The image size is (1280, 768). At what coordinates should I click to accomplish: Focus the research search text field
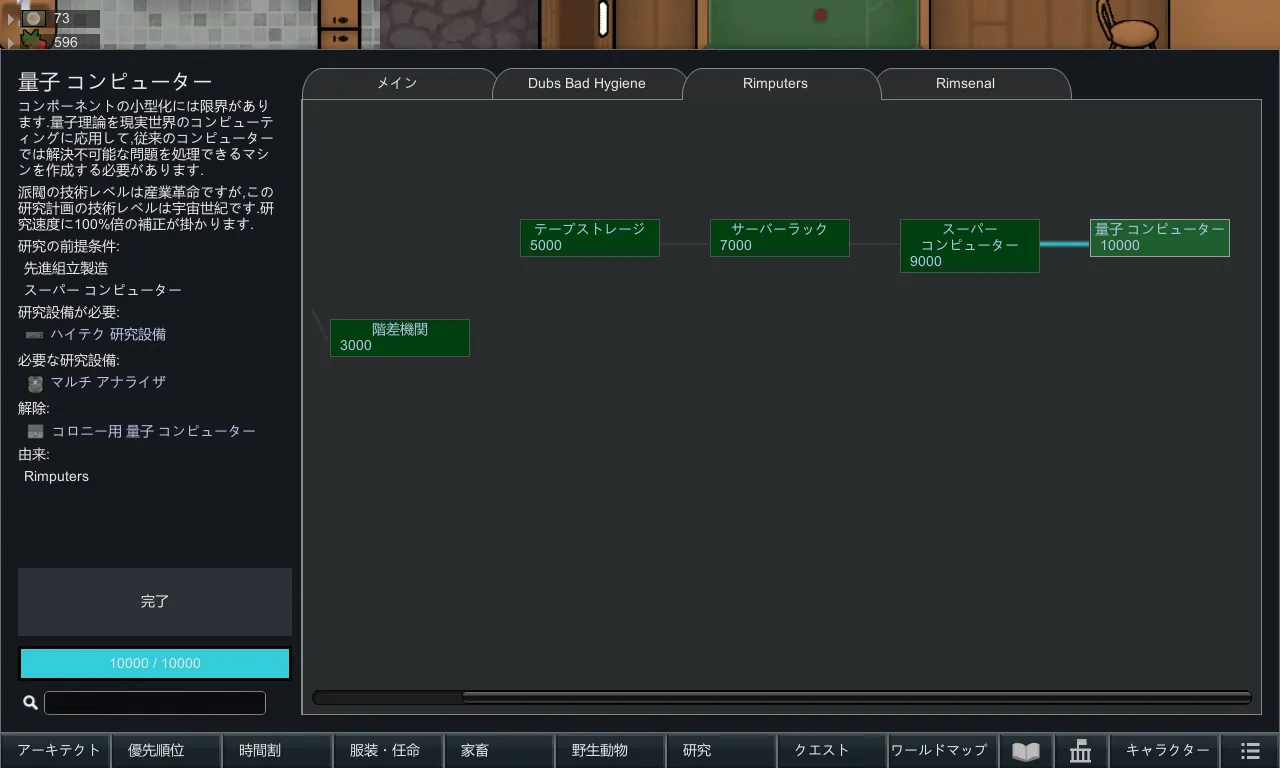[155, 703]
